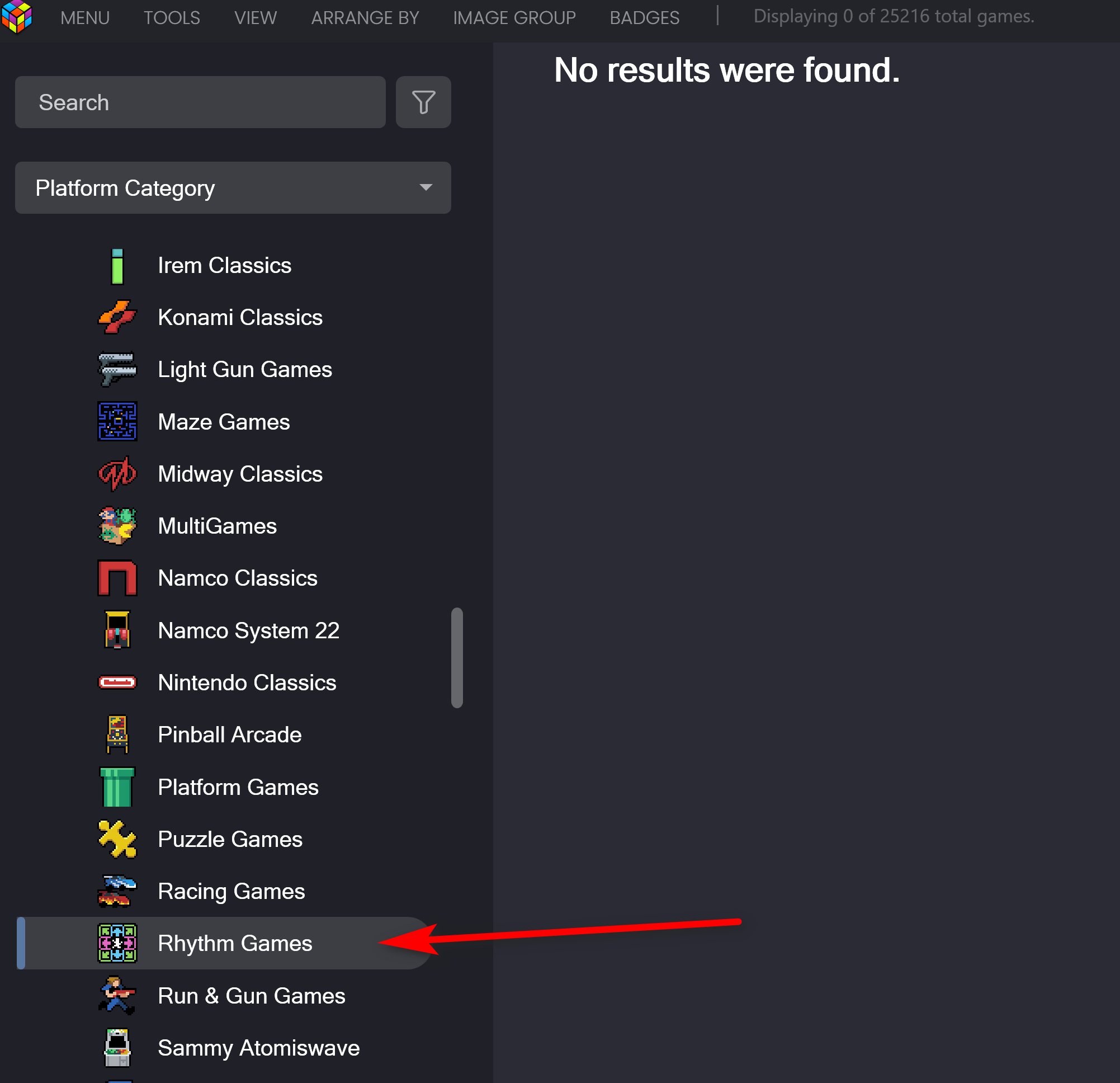Click the filter funnel icon
This screenshot has height=1083, width=1120.
click(423, 102)
